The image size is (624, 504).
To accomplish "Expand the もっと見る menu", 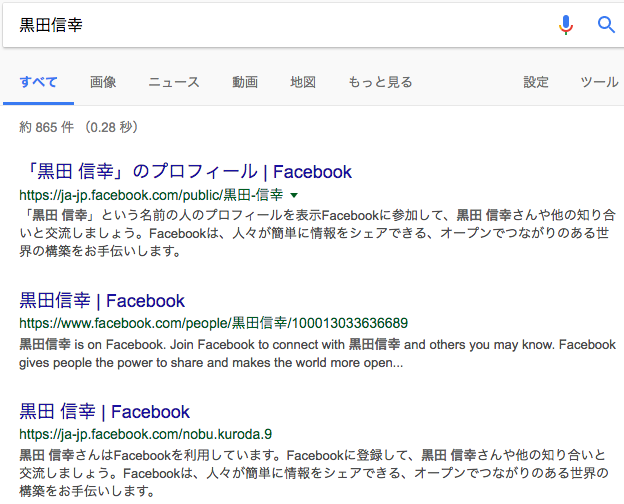I will [x=380, y=82].
